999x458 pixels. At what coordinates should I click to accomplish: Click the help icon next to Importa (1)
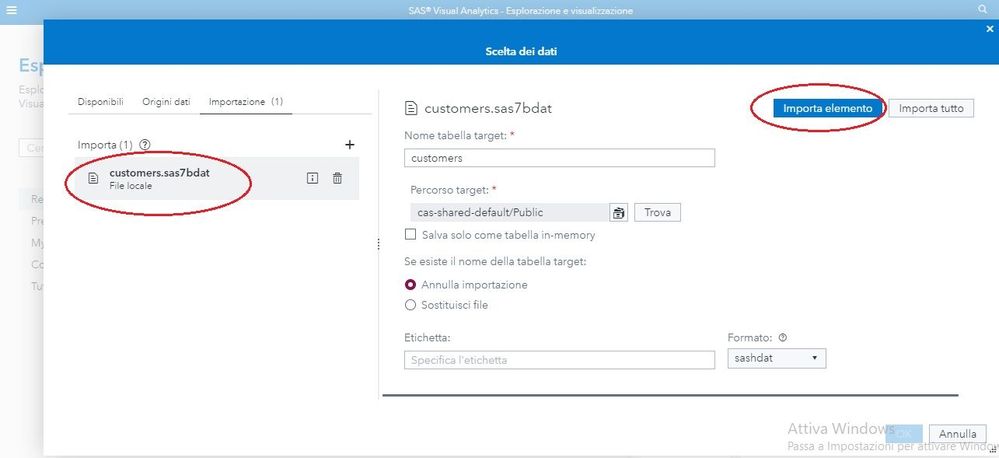coord(144,145)
